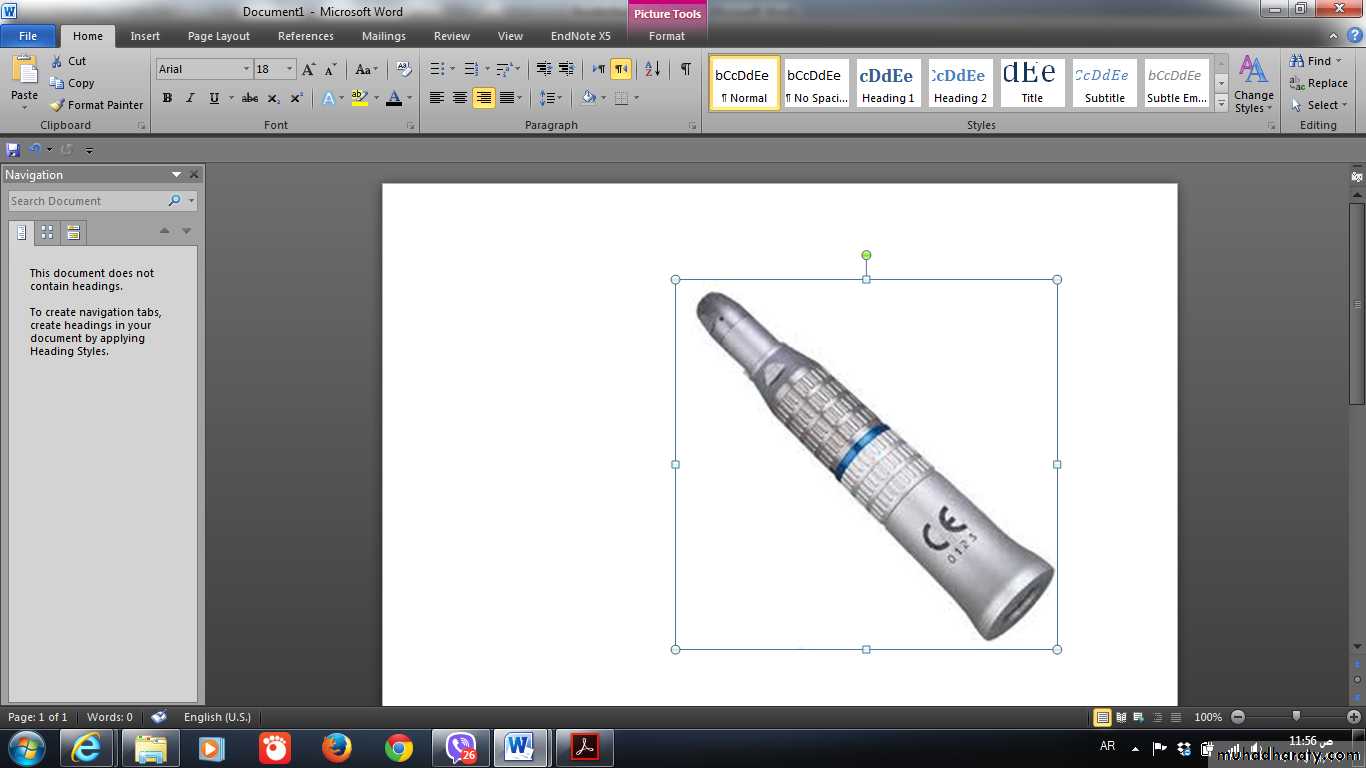The height and width of the screenshot is (768, 1366).
Task: Click the Cut scissors icon
Action: pyautogui.click(x=57, y=61)
